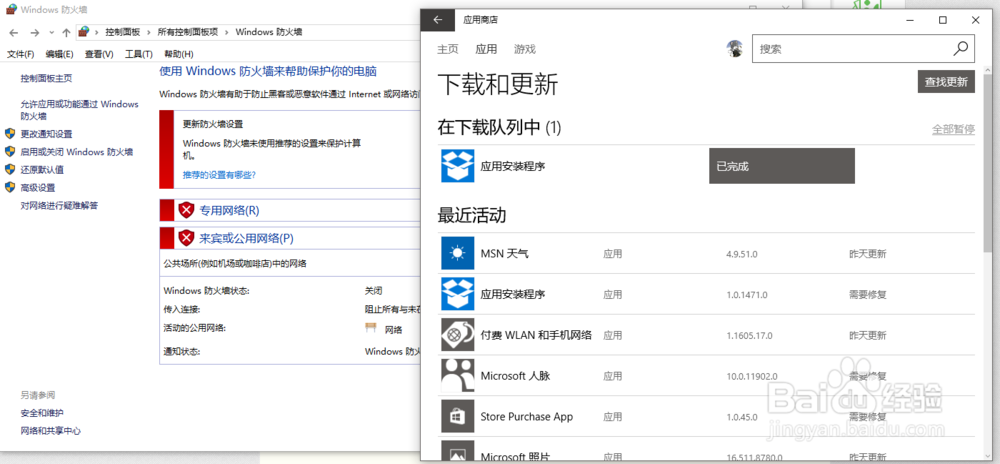Image resolution: width=1000 pixels, height=464 pixels.
Task: Click the shield icon beside 更改通知设置
Action: (x=10, y=134)
